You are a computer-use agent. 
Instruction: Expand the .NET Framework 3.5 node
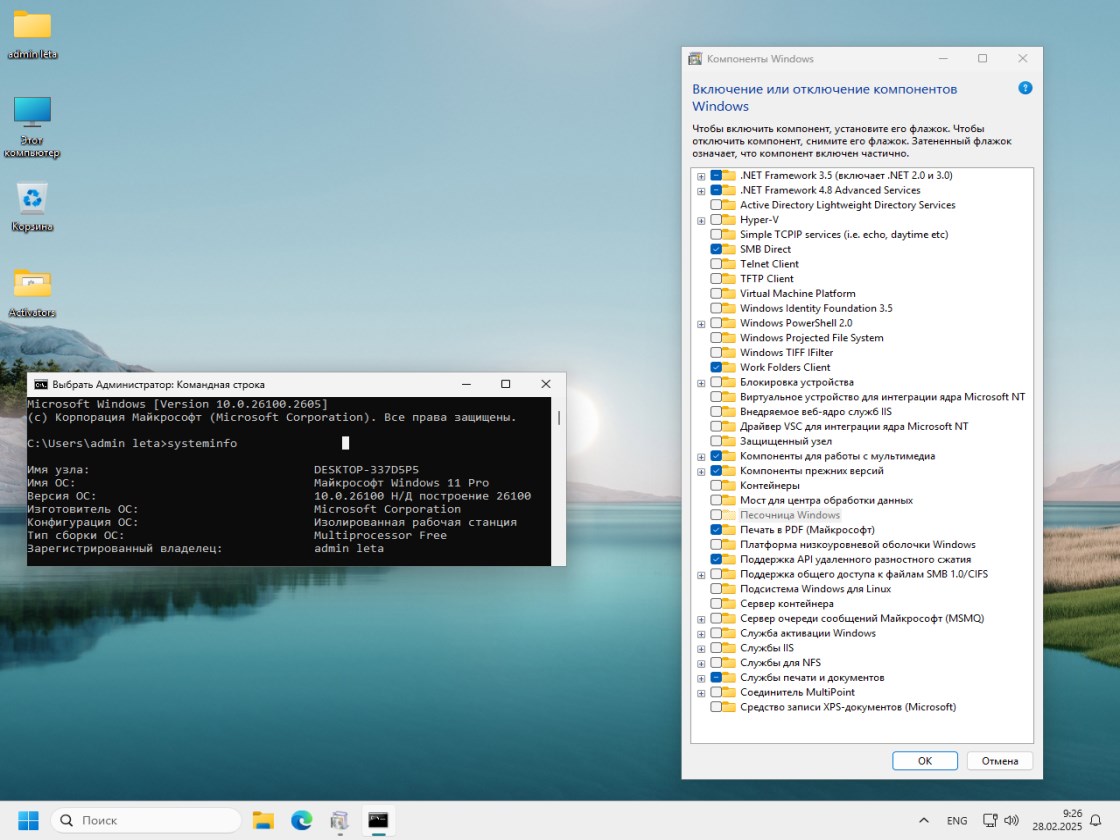701,176
